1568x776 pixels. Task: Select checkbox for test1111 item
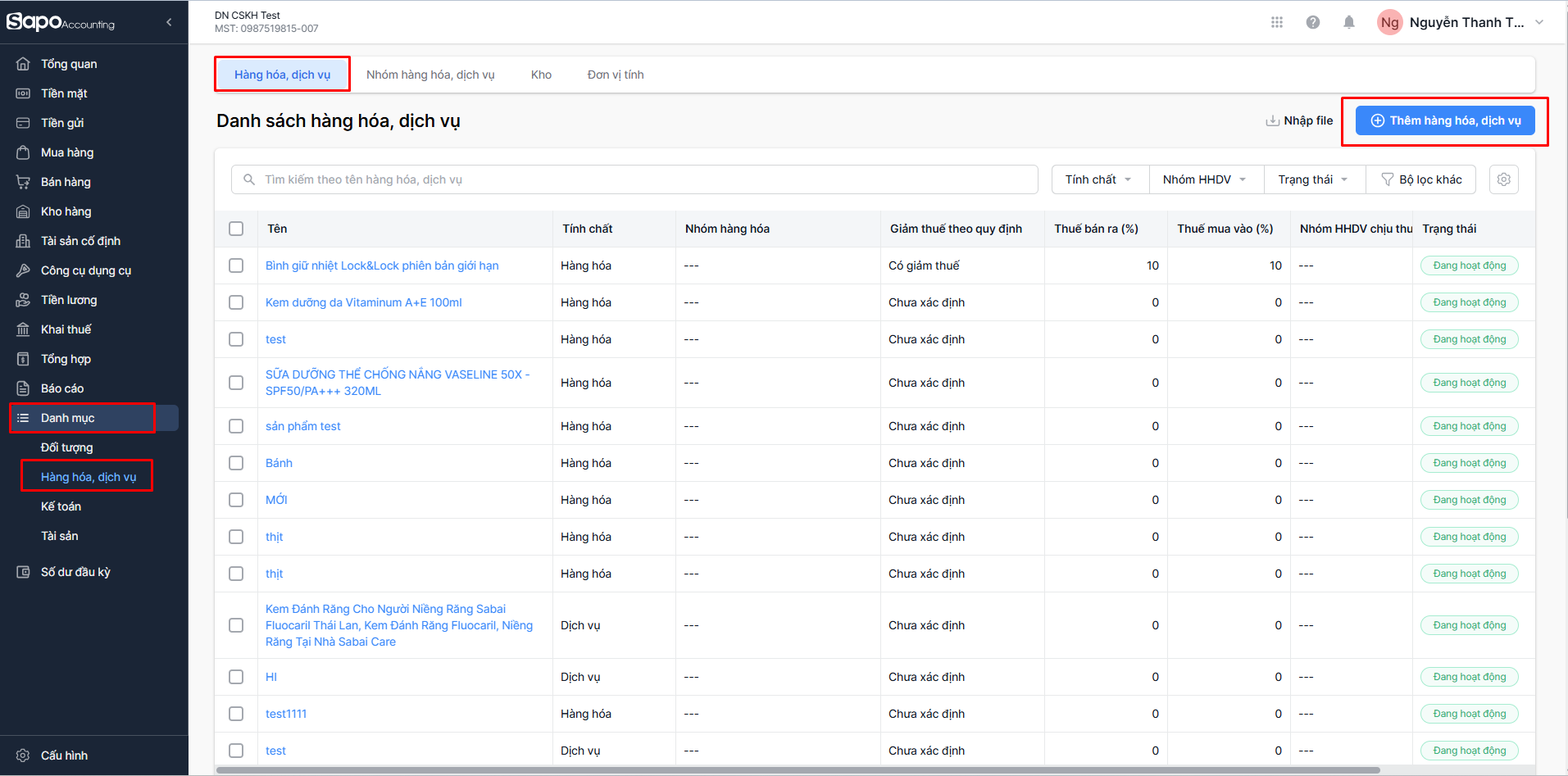pos(236,714)
